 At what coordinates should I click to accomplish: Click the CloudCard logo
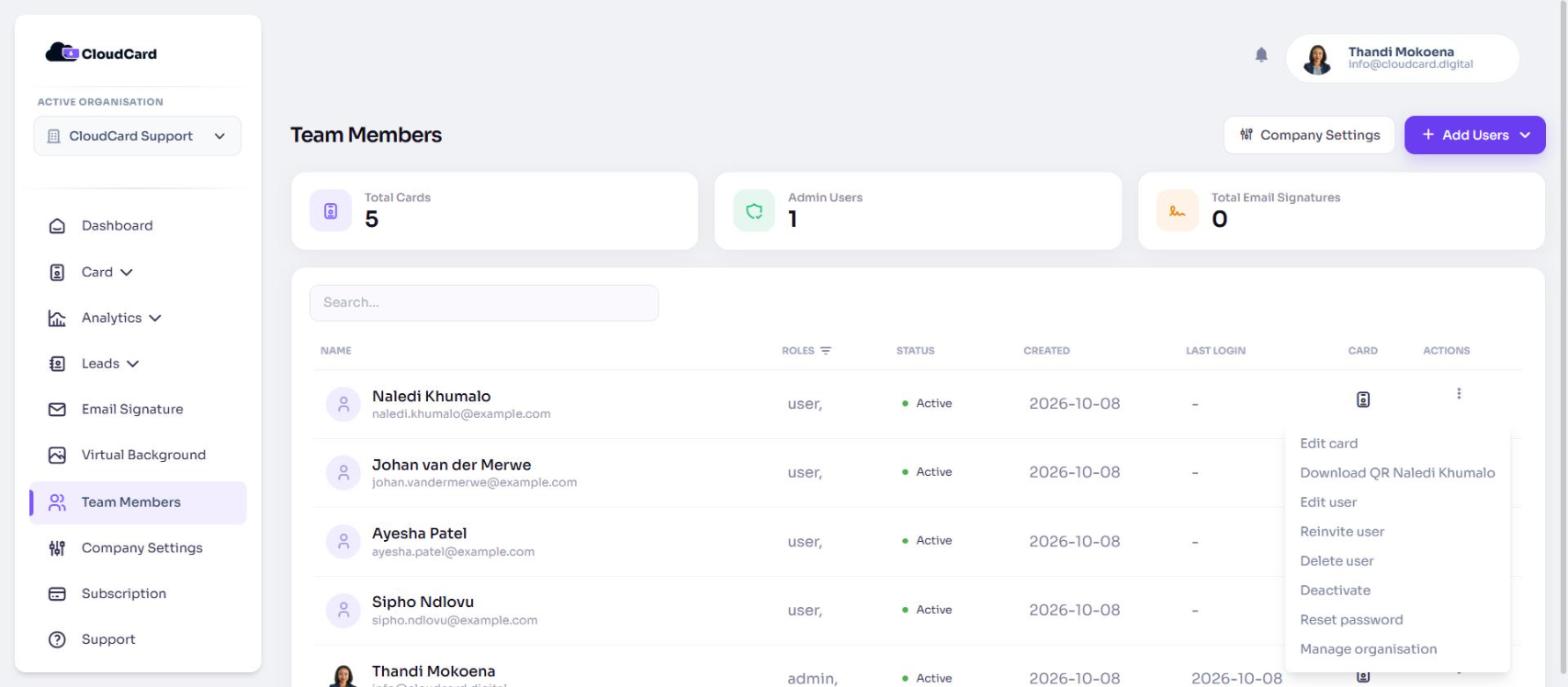pyautogui.click(x=101, y=53)
